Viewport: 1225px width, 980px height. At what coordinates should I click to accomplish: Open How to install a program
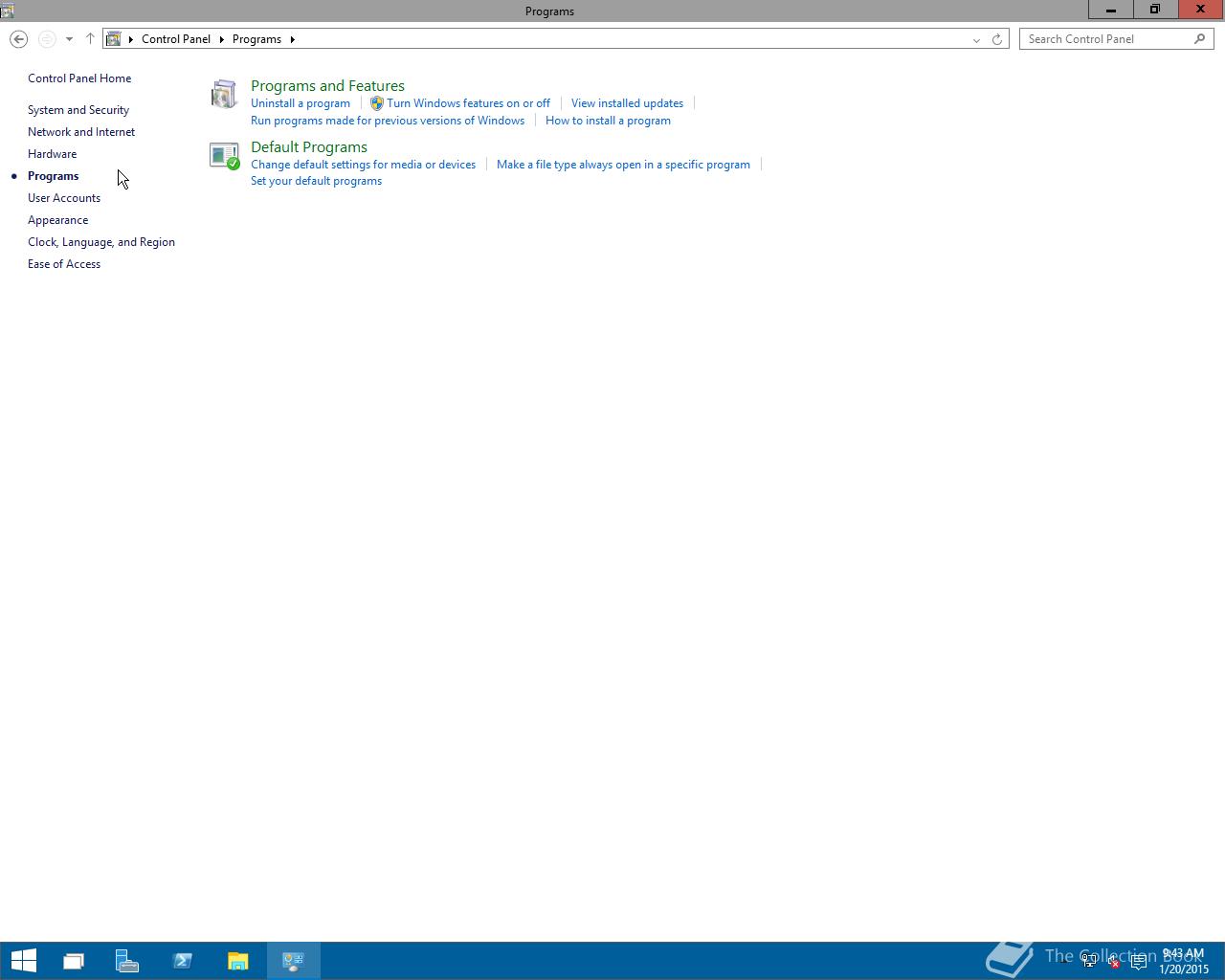tap(608, 121)
